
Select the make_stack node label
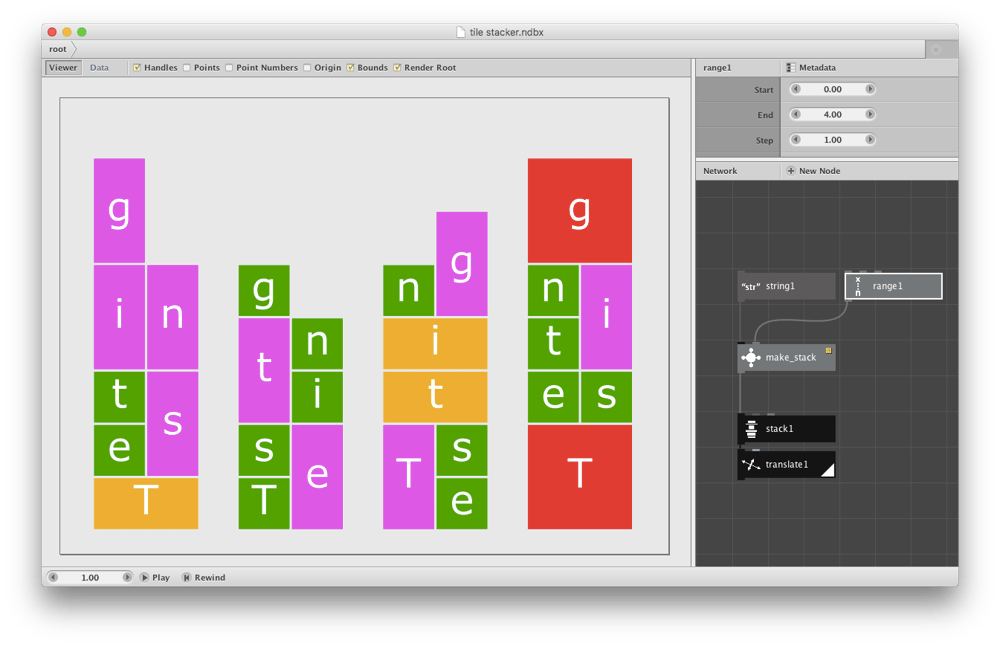tap(791, 358)
